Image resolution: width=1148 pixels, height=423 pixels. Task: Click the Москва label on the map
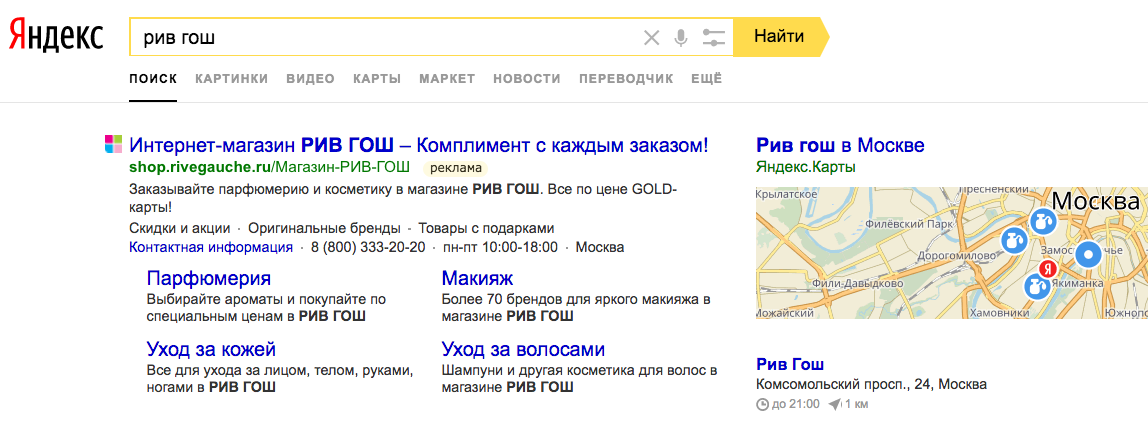click(1095, 201)
